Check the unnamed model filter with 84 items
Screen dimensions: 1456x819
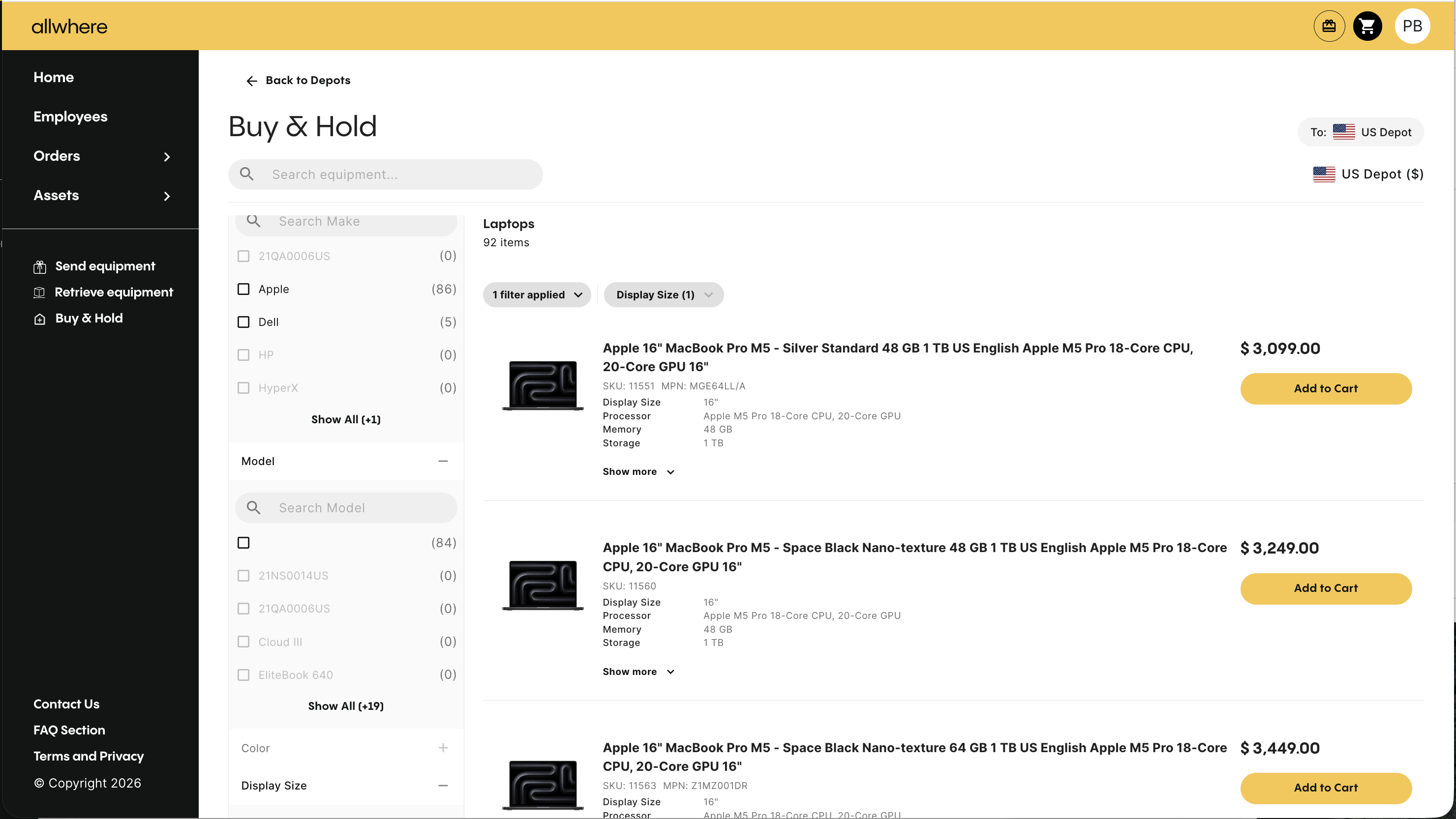pyautogui.click(x=243, y=543)
